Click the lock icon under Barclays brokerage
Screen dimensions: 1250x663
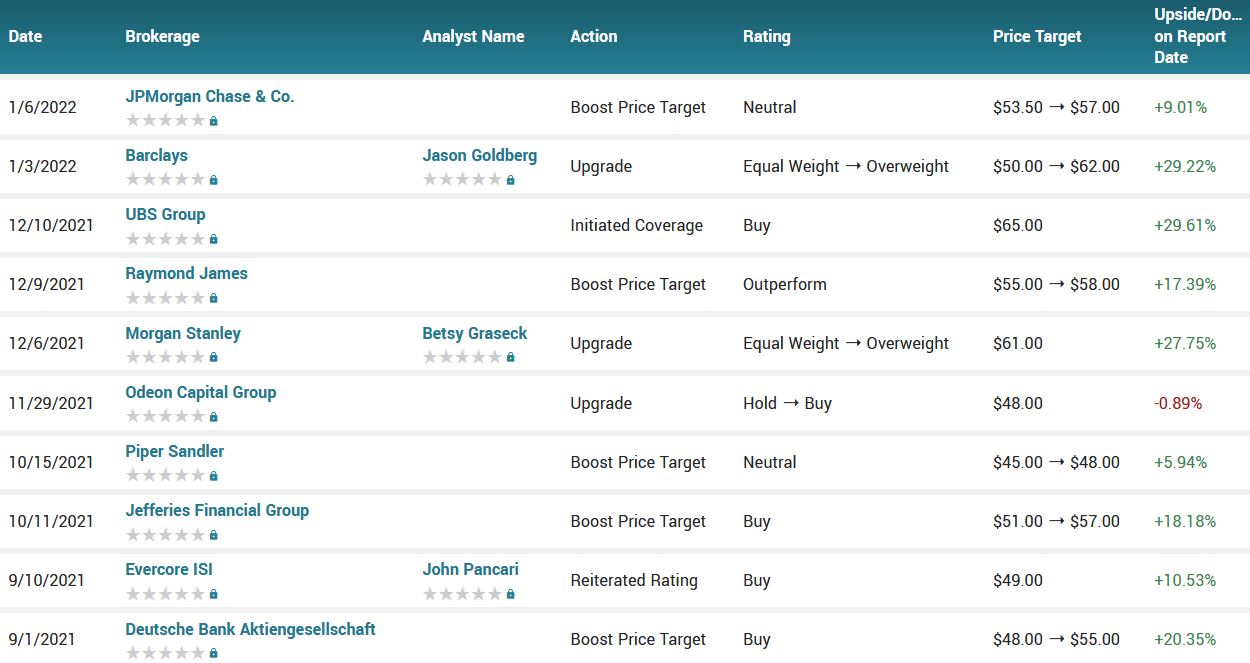pos(214,180)
